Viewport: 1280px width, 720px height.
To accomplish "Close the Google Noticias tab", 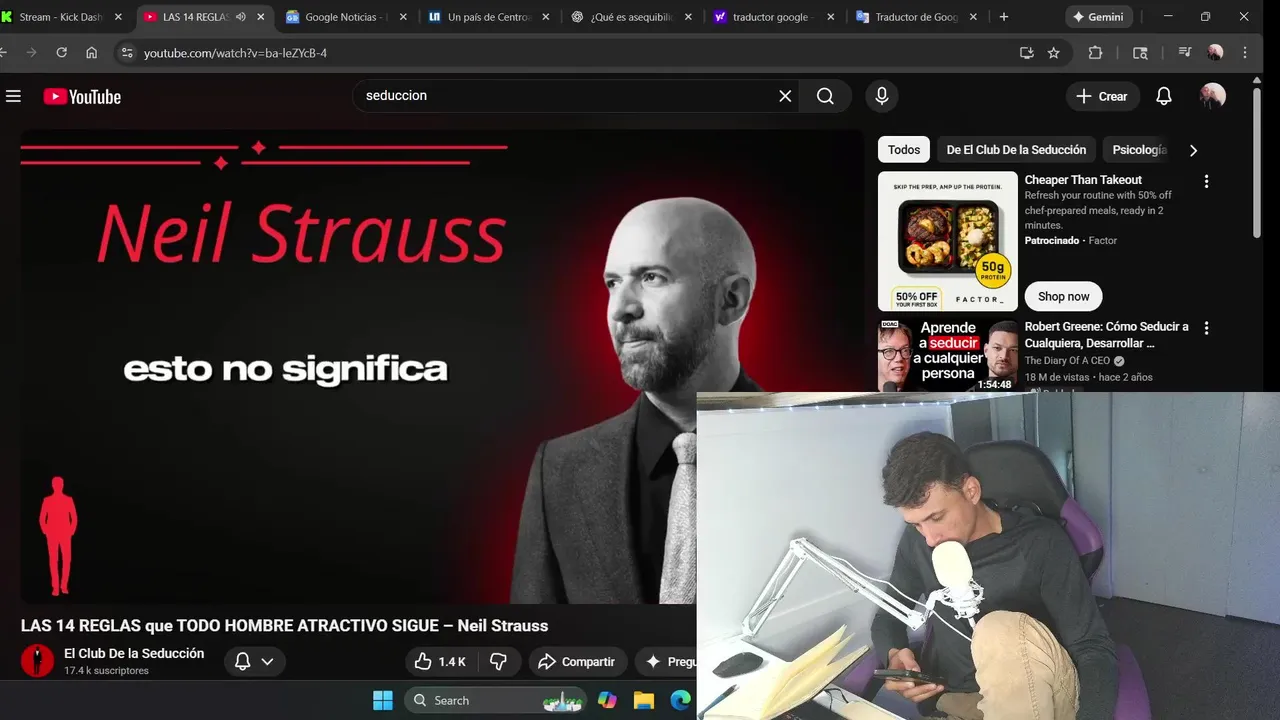I will tap(403, 17).
